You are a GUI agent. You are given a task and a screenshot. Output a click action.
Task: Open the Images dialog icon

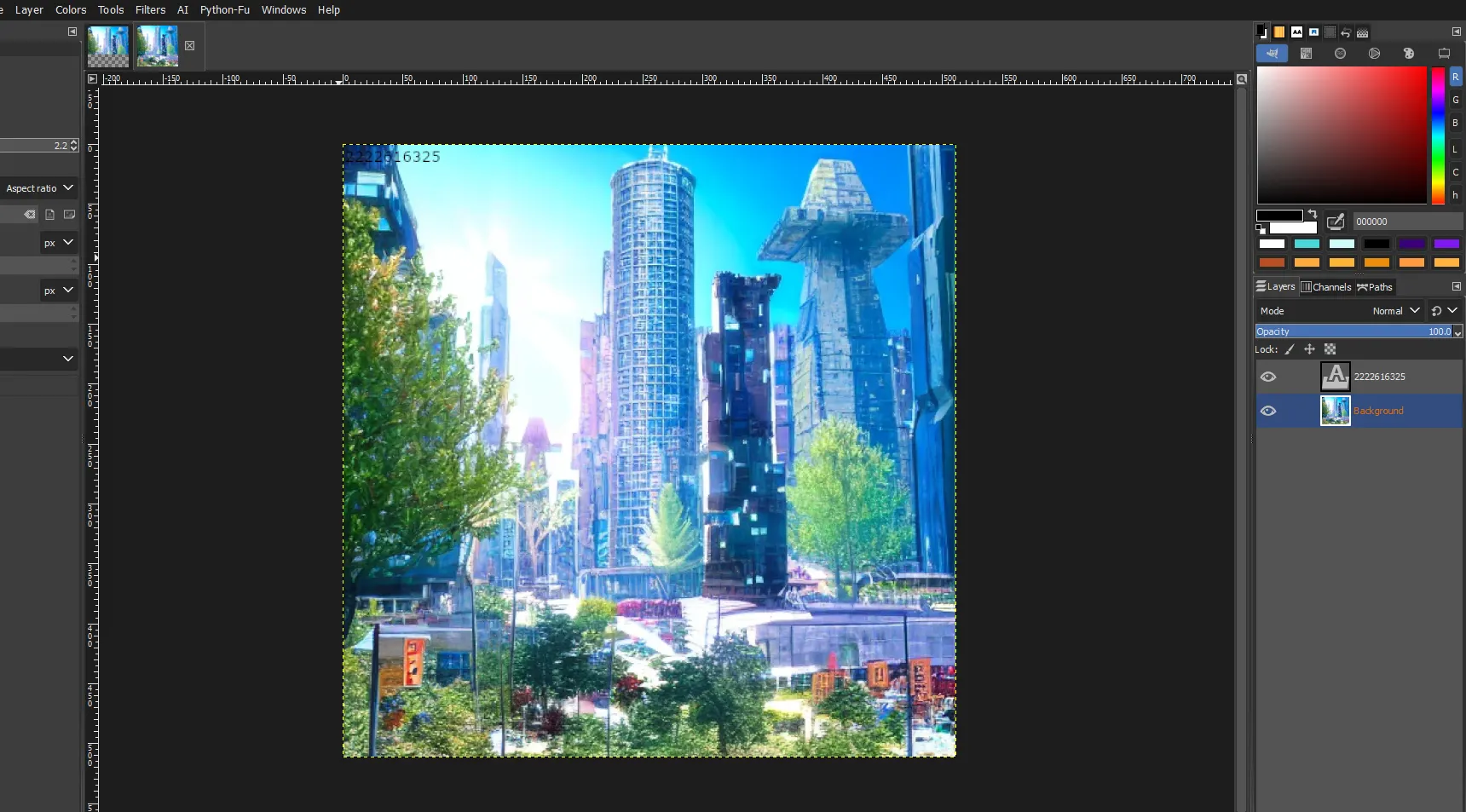coord(1313,33)
